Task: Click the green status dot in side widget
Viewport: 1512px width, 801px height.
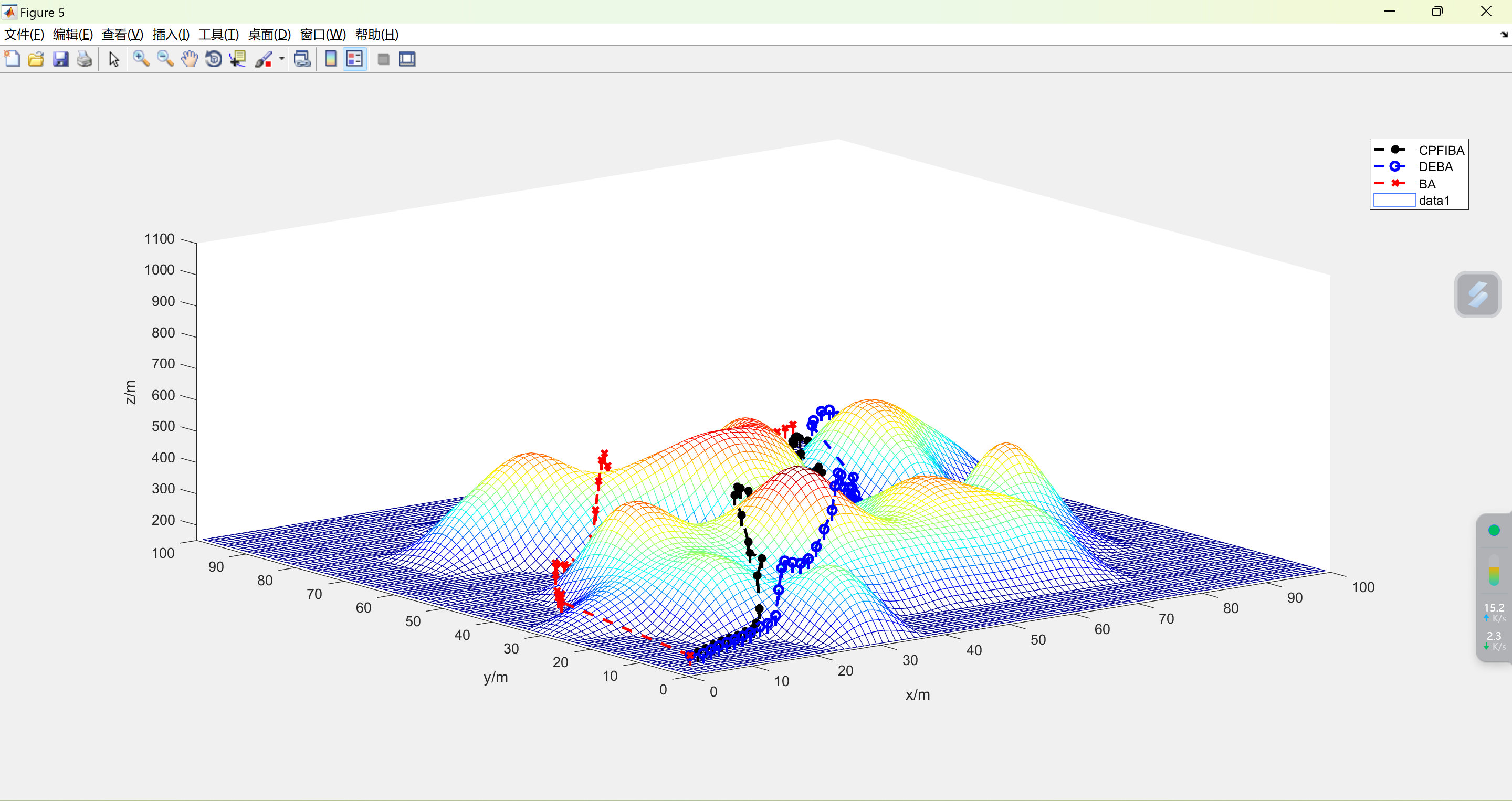Action: pos(1494,531)
